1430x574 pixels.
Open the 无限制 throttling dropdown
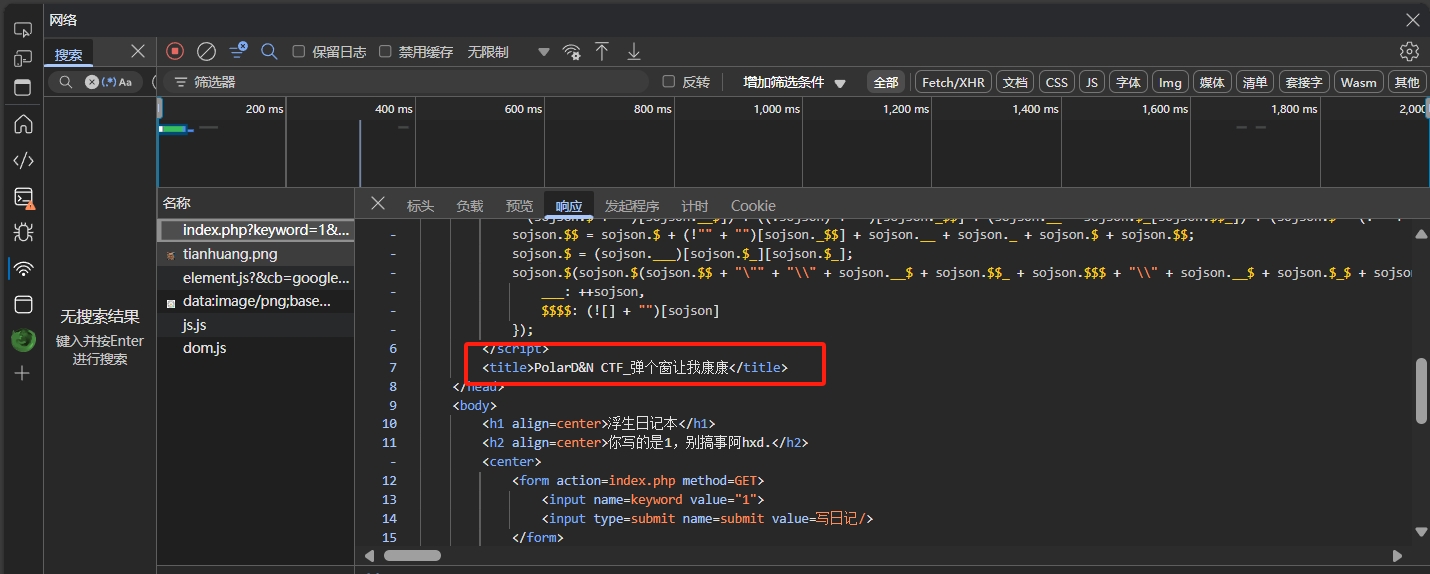click(x=509, y=51)
